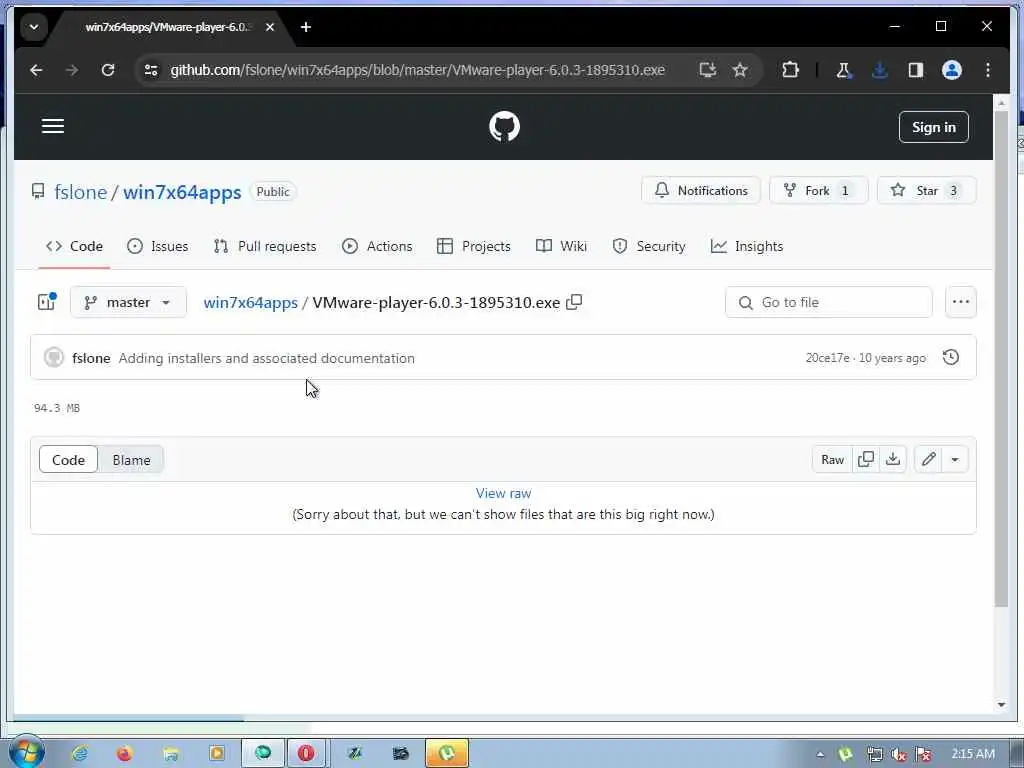
Task: Open the more file actions ellipsis menu
Action: pos(960,302)
